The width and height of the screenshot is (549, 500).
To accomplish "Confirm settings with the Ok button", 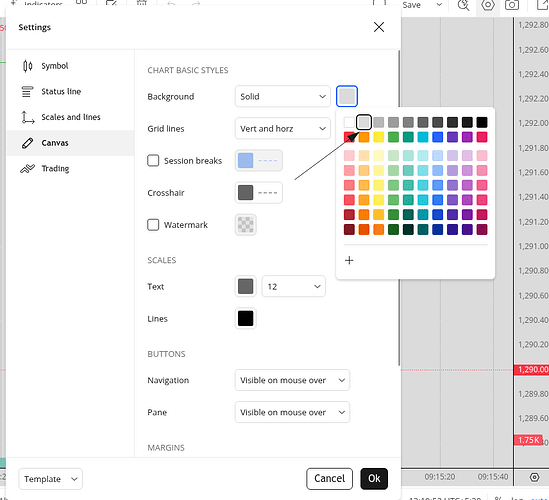I will pyautogui.click(x=374, y=479).
